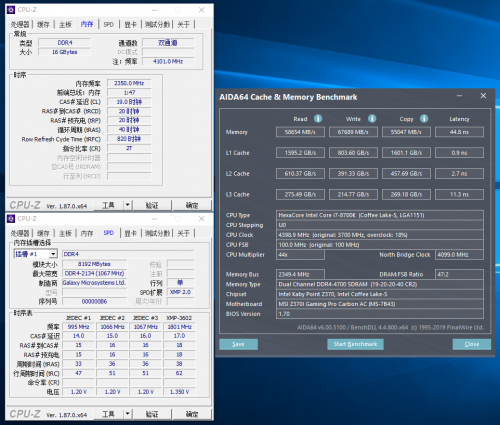Expand the tools arrow in the top CPU-Z window
This screenshot has height=425, width=500.
click(128, 205)
